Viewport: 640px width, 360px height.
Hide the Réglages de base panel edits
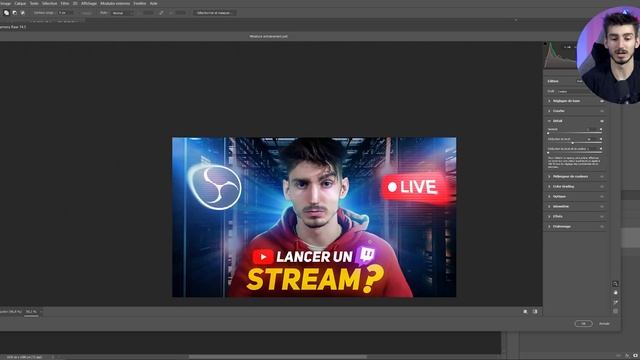tap(602, 101)
